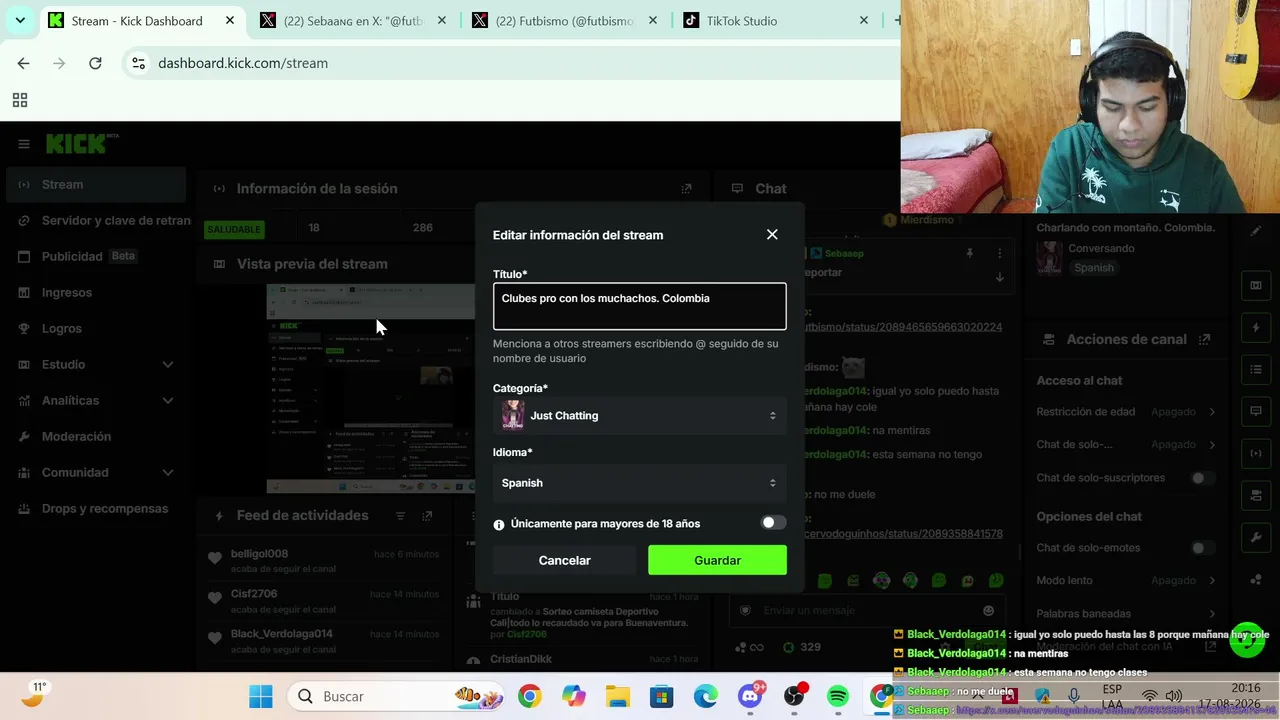The height and width of the screenshot is (720, 1280).
Task: Open Discord from the taskbar
Action: tap(750, 696)
